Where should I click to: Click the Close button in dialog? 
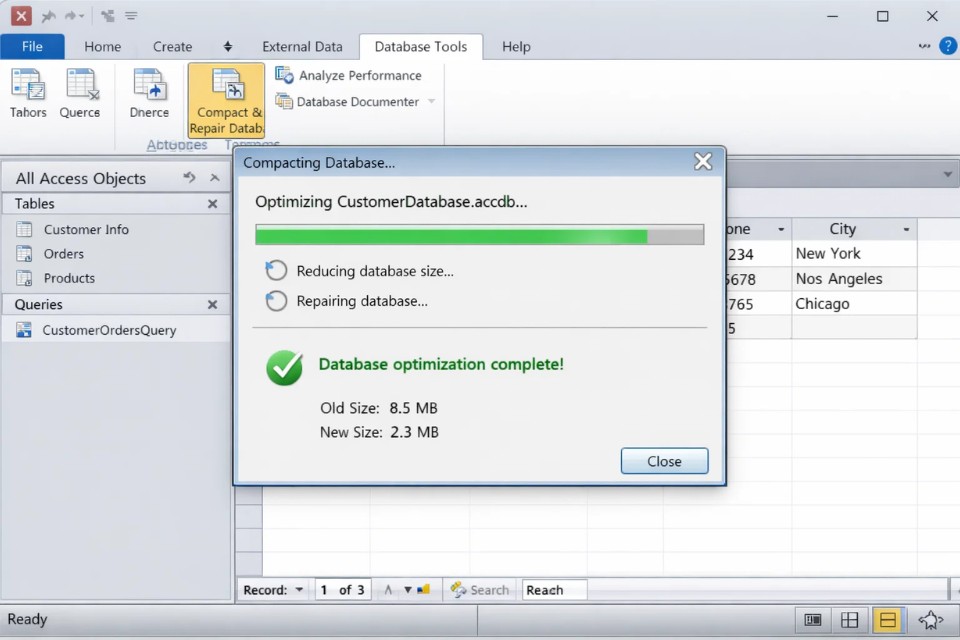pos(664,461)
